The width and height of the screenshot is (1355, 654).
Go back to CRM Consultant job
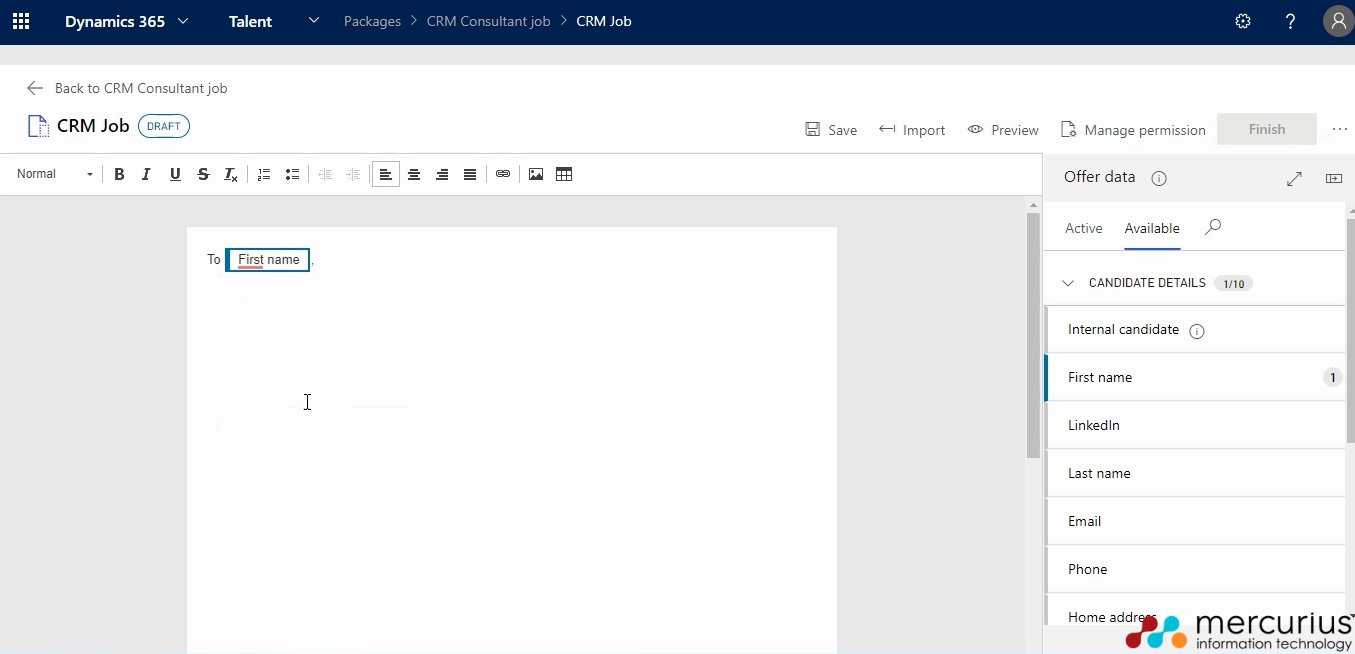[x=127, y=88]
